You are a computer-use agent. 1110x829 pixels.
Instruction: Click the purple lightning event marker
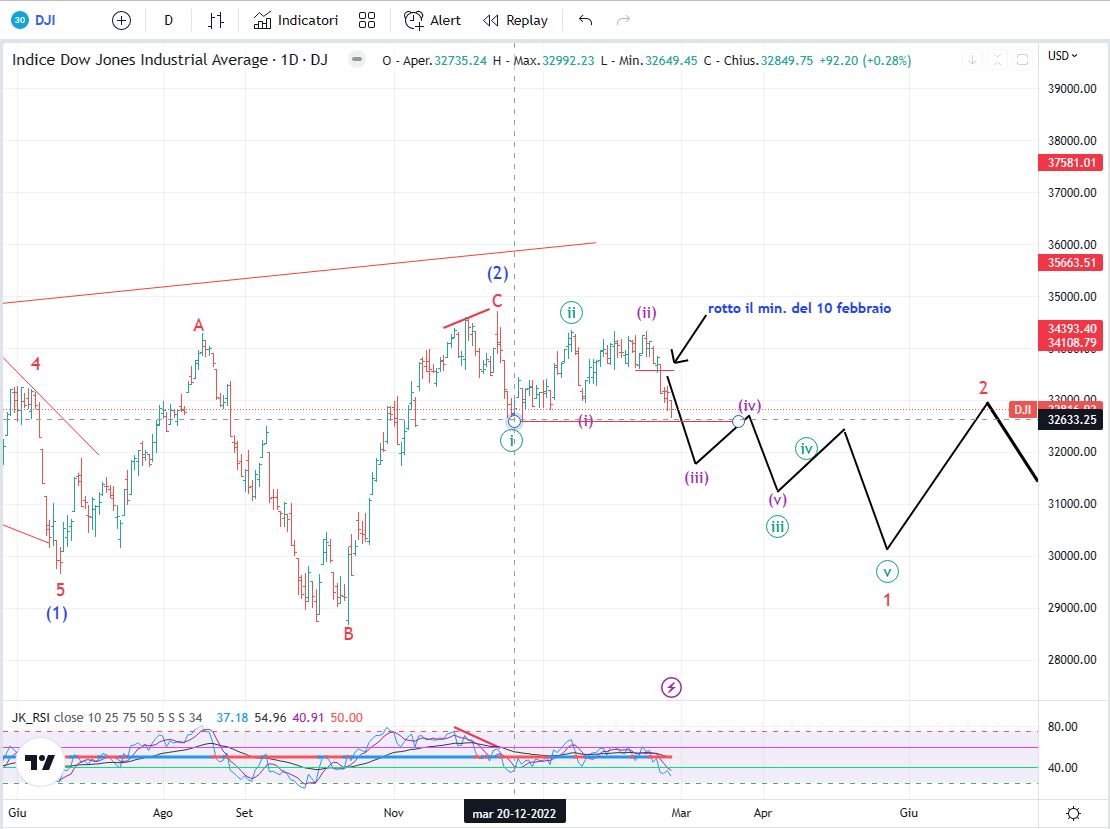671,687
